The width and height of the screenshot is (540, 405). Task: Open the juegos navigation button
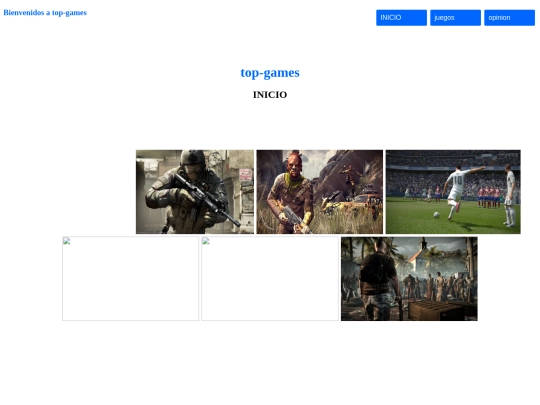455,18
